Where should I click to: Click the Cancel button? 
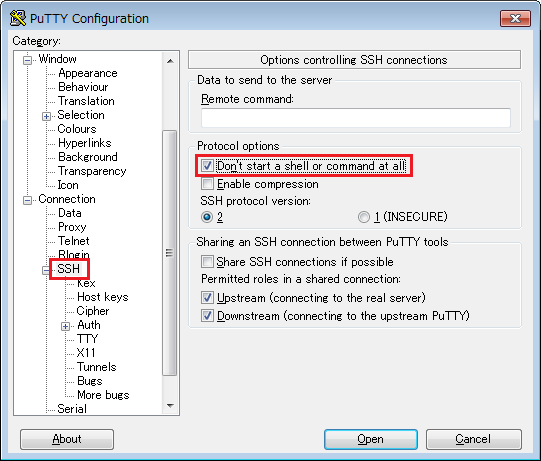point(473,439)
